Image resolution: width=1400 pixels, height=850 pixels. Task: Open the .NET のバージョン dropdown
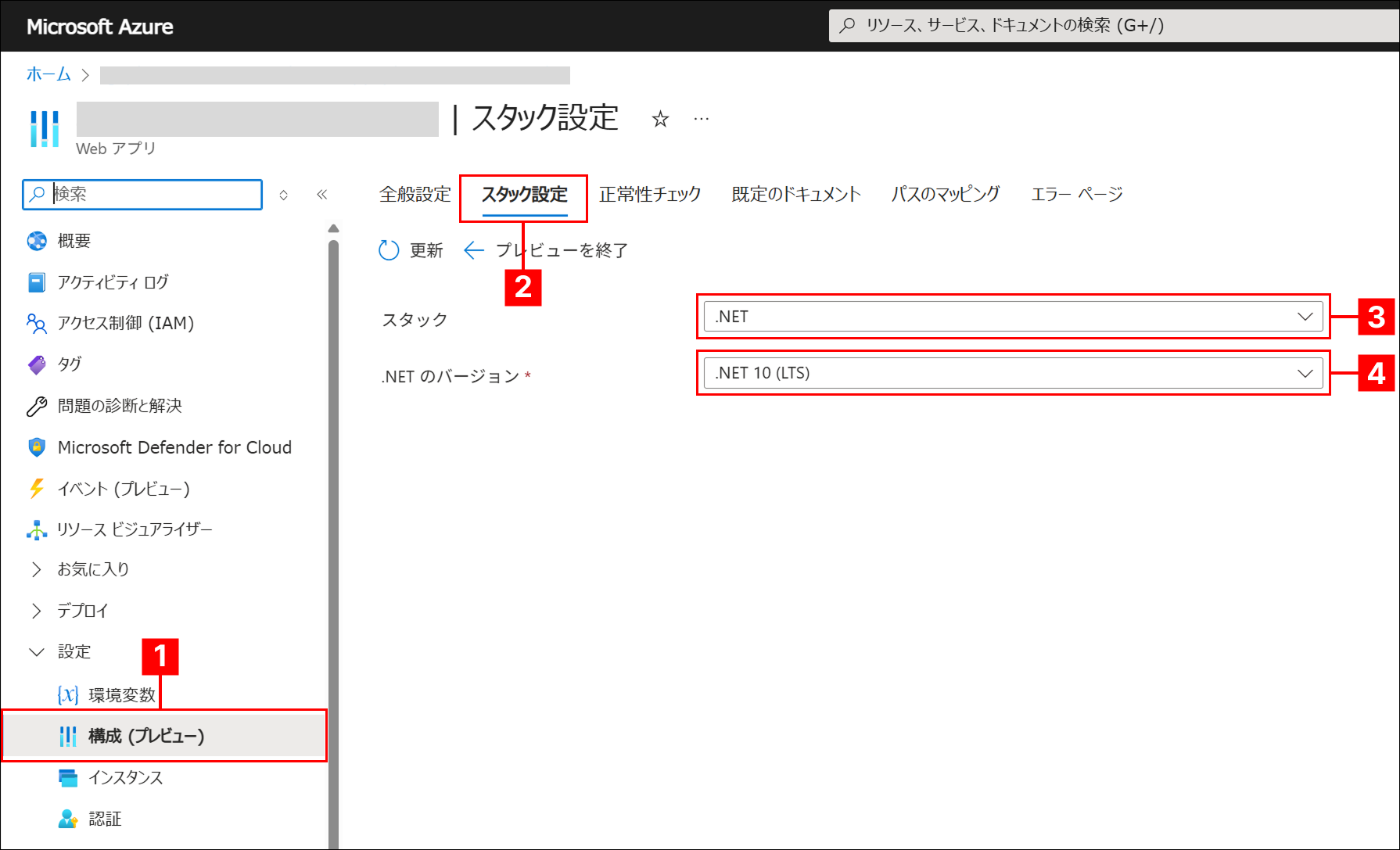[1013, 373]
